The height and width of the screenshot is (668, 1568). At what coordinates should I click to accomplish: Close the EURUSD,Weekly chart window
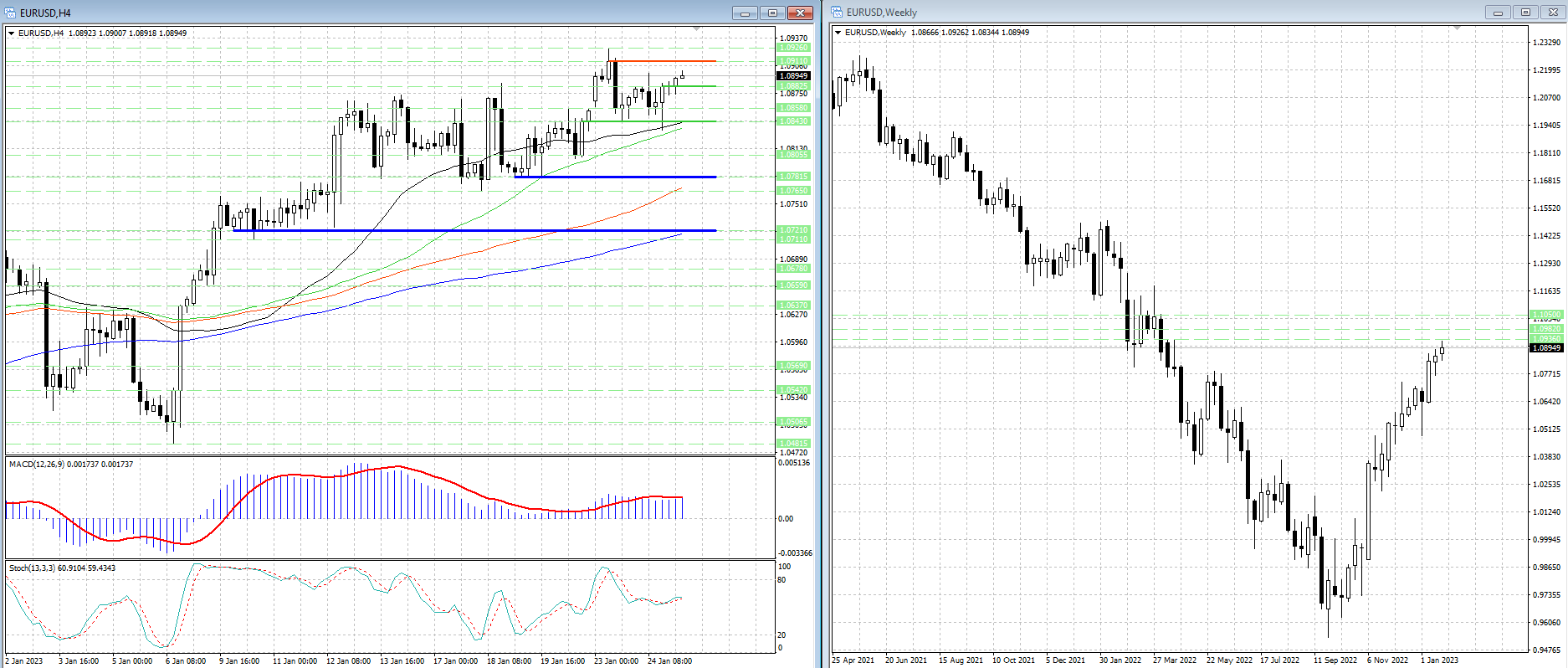click(1554, 13)
